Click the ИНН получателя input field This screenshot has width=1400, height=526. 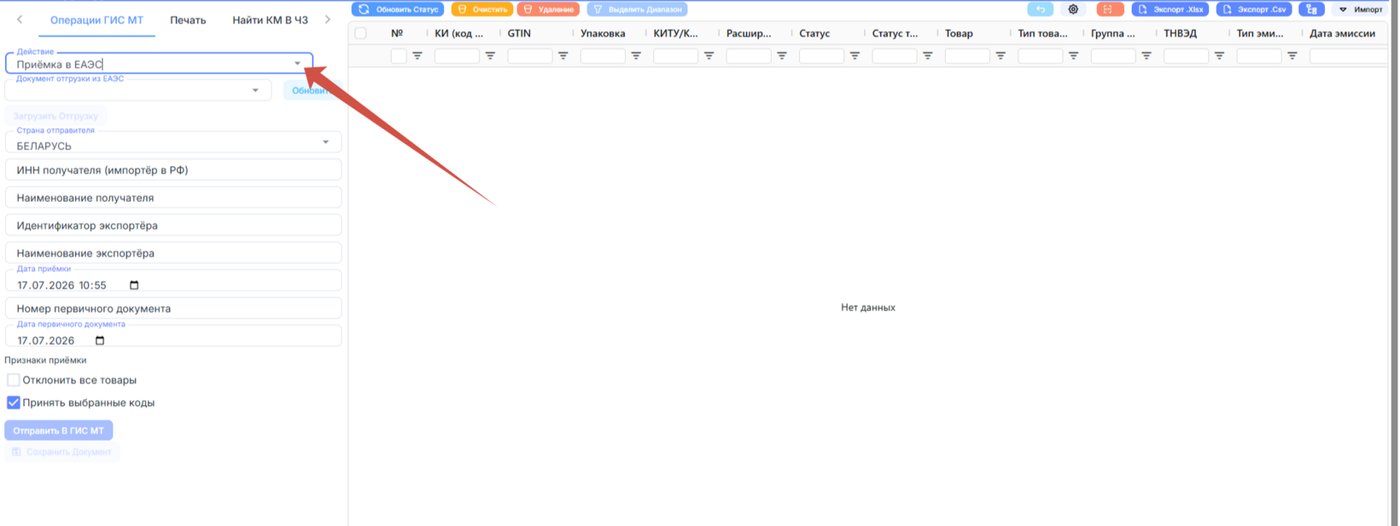[x=173, y=170]
